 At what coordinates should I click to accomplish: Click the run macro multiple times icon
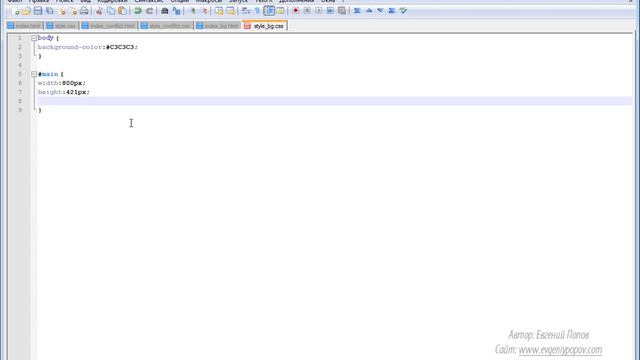pyautogui.click(x=330, y=11)
